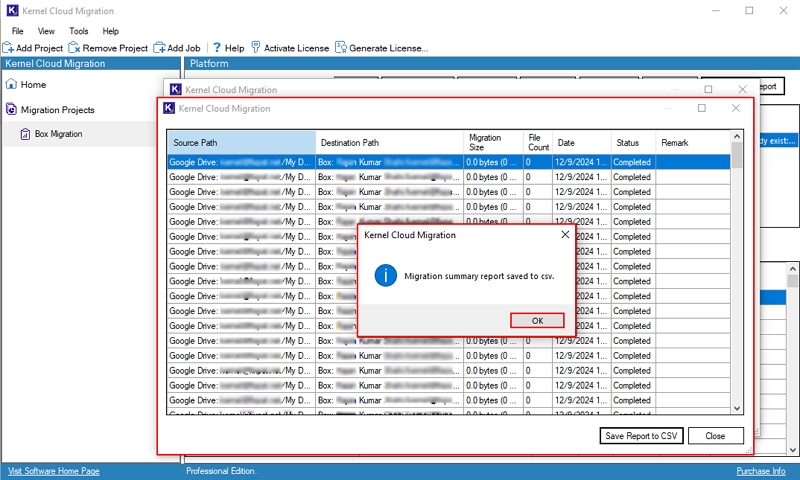Viewport: 800px width, 480px height.
Task: Click the Migration Projects label in sidebar
Action: pyautogui.click(x=58, y=110)
